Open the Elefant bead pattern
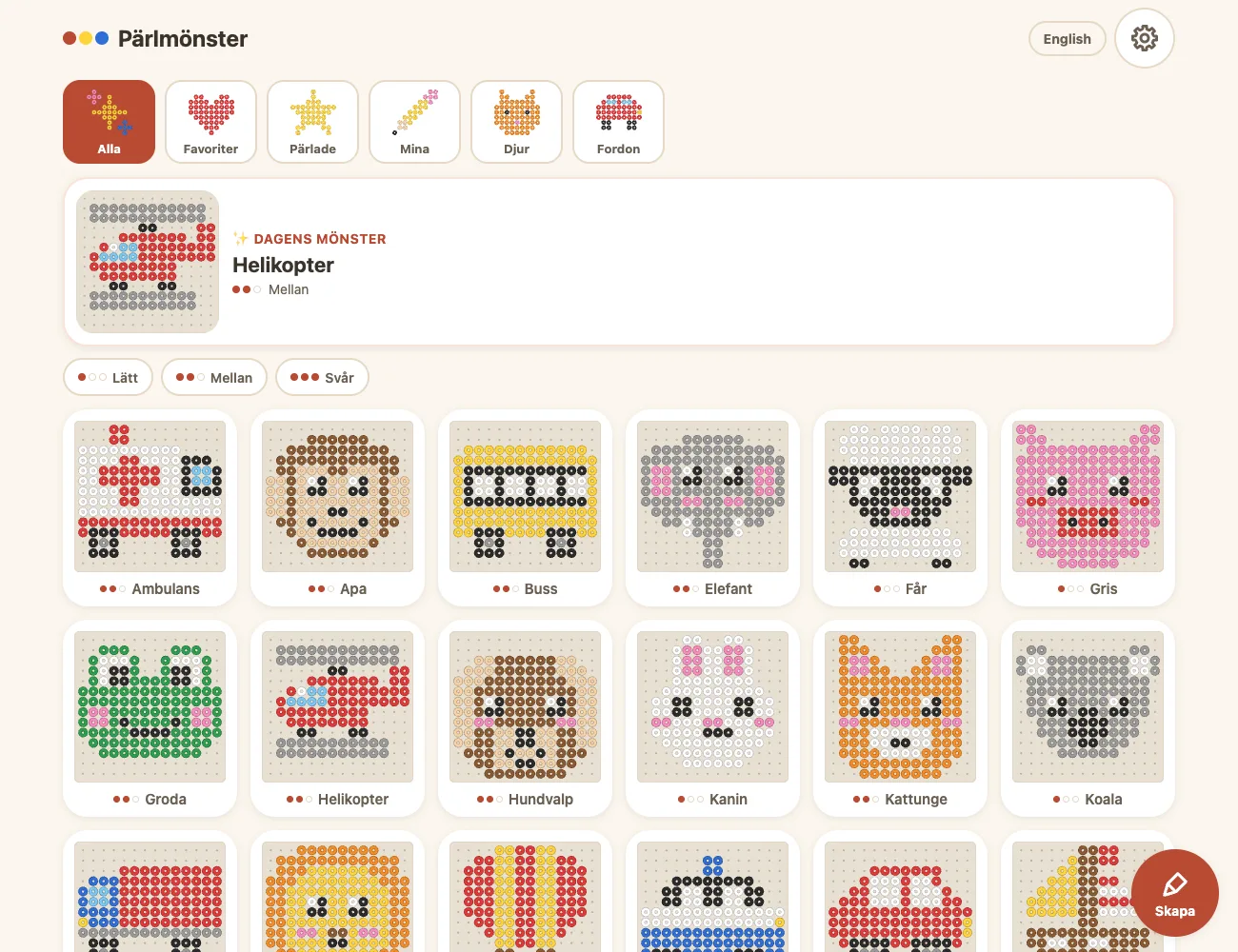Viewport: 1238px width, 952px height. pyautogui.click(x=712, y=508)
